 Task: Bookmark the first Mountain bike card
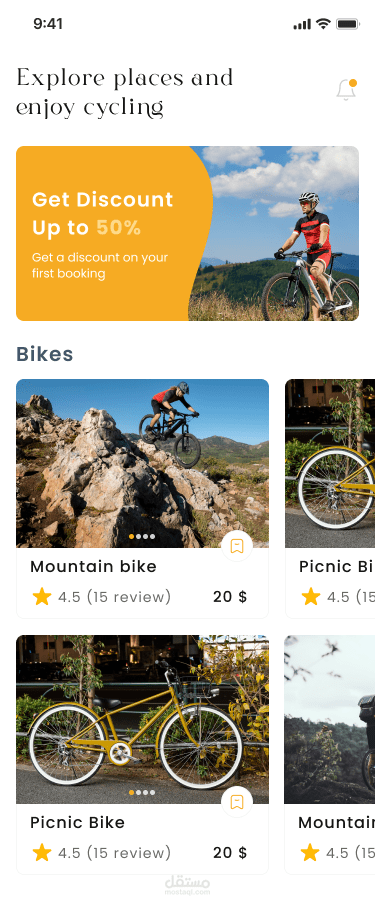click(x=237, y=546)
